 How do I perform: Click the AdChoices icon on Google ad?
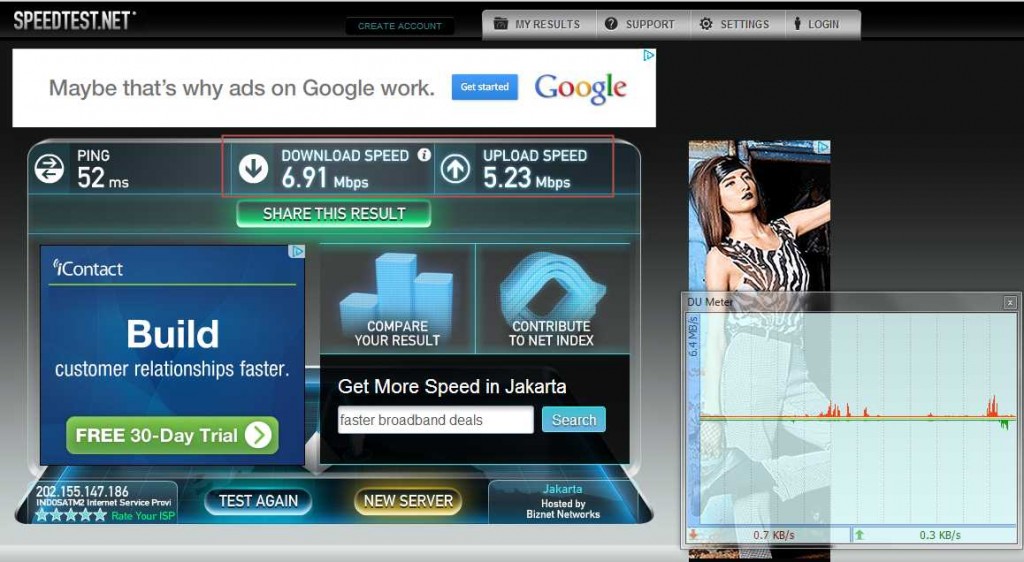tap(648, 55)
